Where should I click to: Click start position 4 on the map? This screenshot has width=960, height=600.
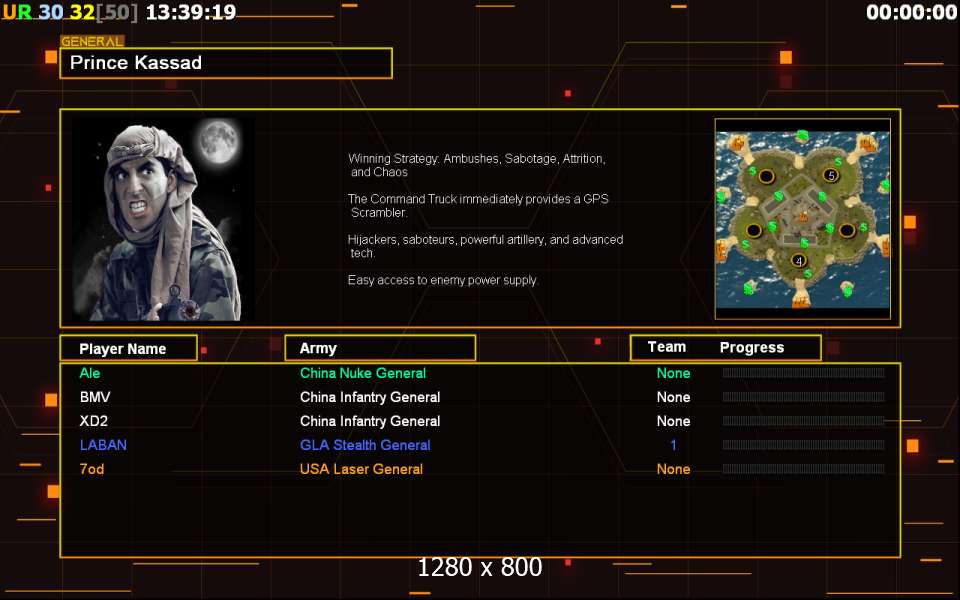798,261
